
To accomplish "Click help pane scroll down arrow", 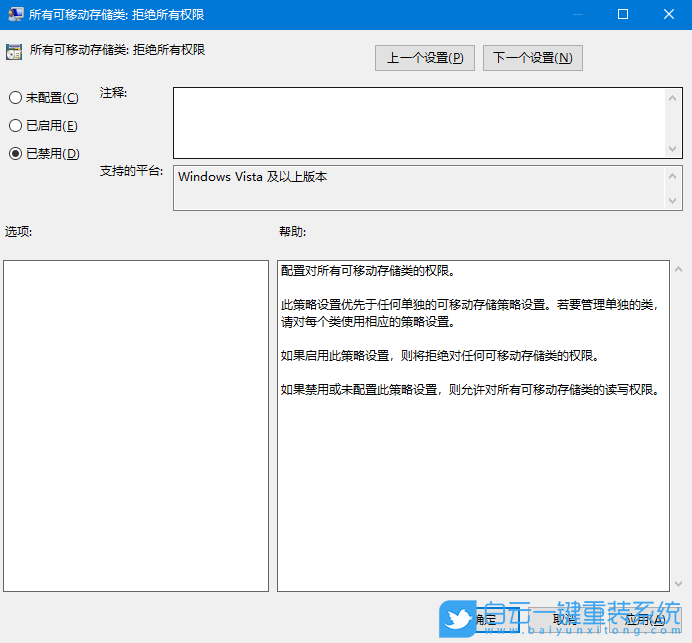I will 678,584.
